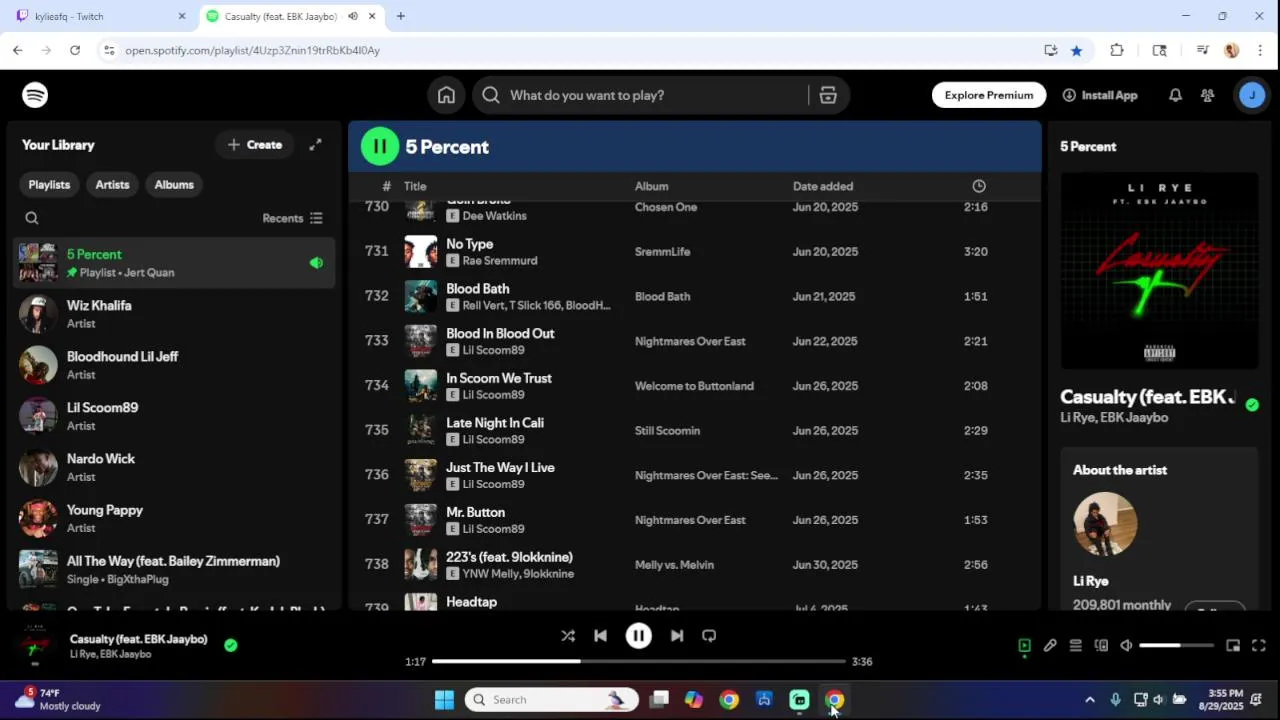The height and width of the screenshot is (720, 1280).
Task: Select the Artists filter
Action: pyautogui.click(x=112, y=185)
